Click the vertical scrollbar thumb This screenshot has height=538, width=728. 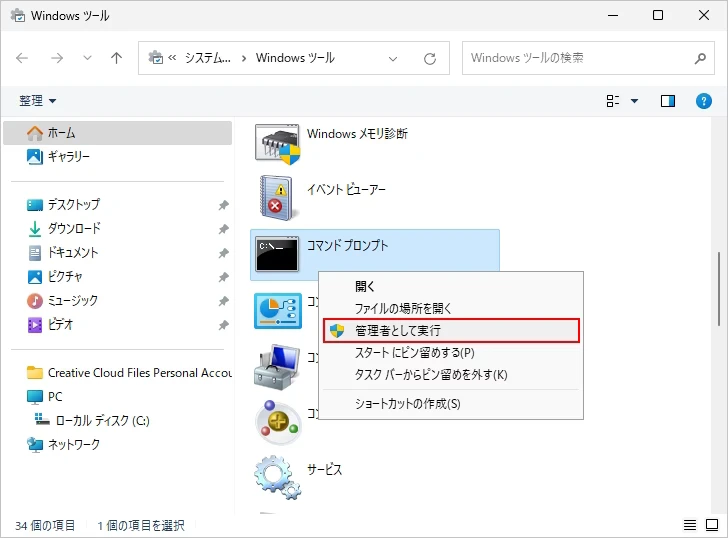click(x=719, y=289)
